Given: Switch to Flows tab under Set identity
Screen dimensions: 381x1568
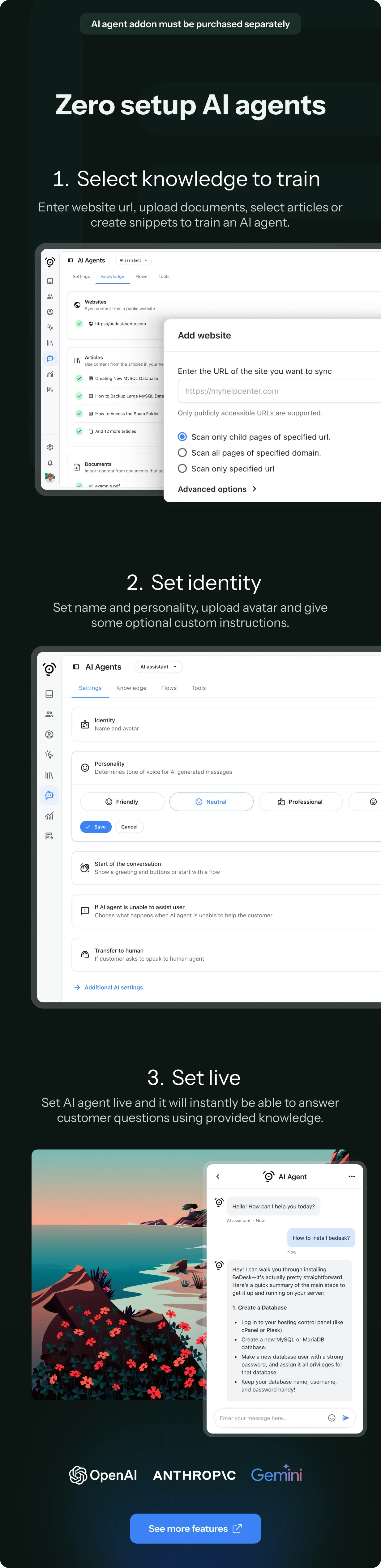Looking at the screenshot, I should pyautogui.click(x=169, y=688).
